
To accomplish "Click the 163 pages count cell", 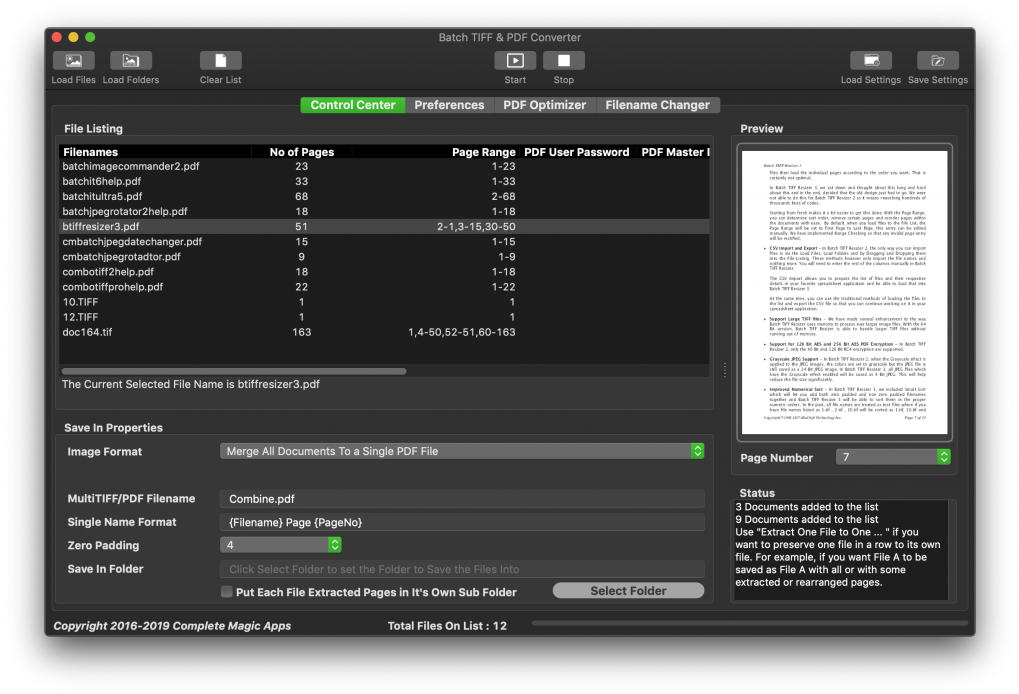I will (x=302, y=332).
